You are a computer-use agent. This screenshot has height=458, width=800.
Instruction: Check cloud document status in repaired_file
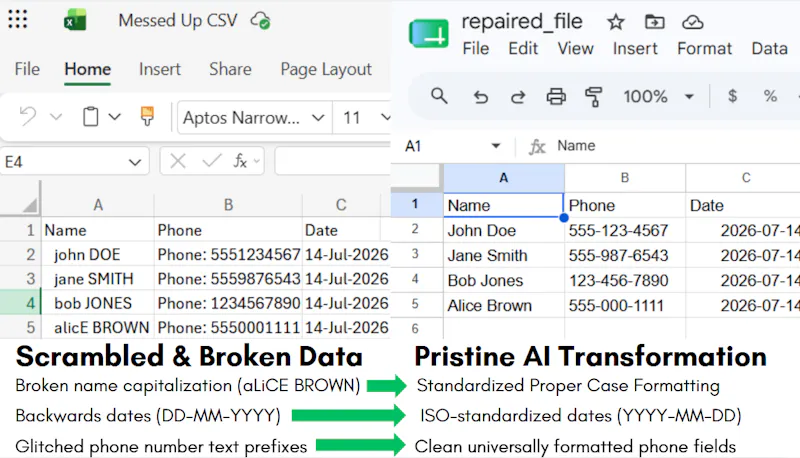click(692, 22)
